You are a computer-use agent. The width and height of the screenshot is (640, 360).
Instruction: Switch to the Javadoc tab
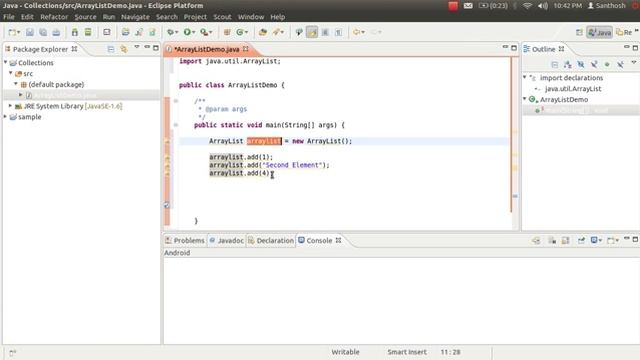(227, 240)
